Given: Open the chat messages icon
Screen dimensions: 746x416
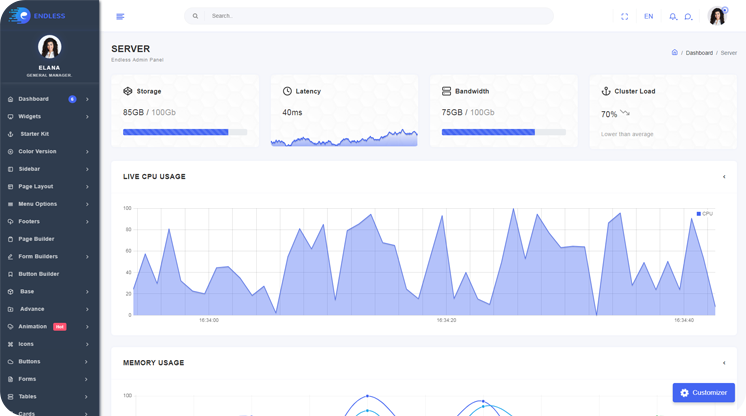Looking at the screenshot, I should point(688,16).
